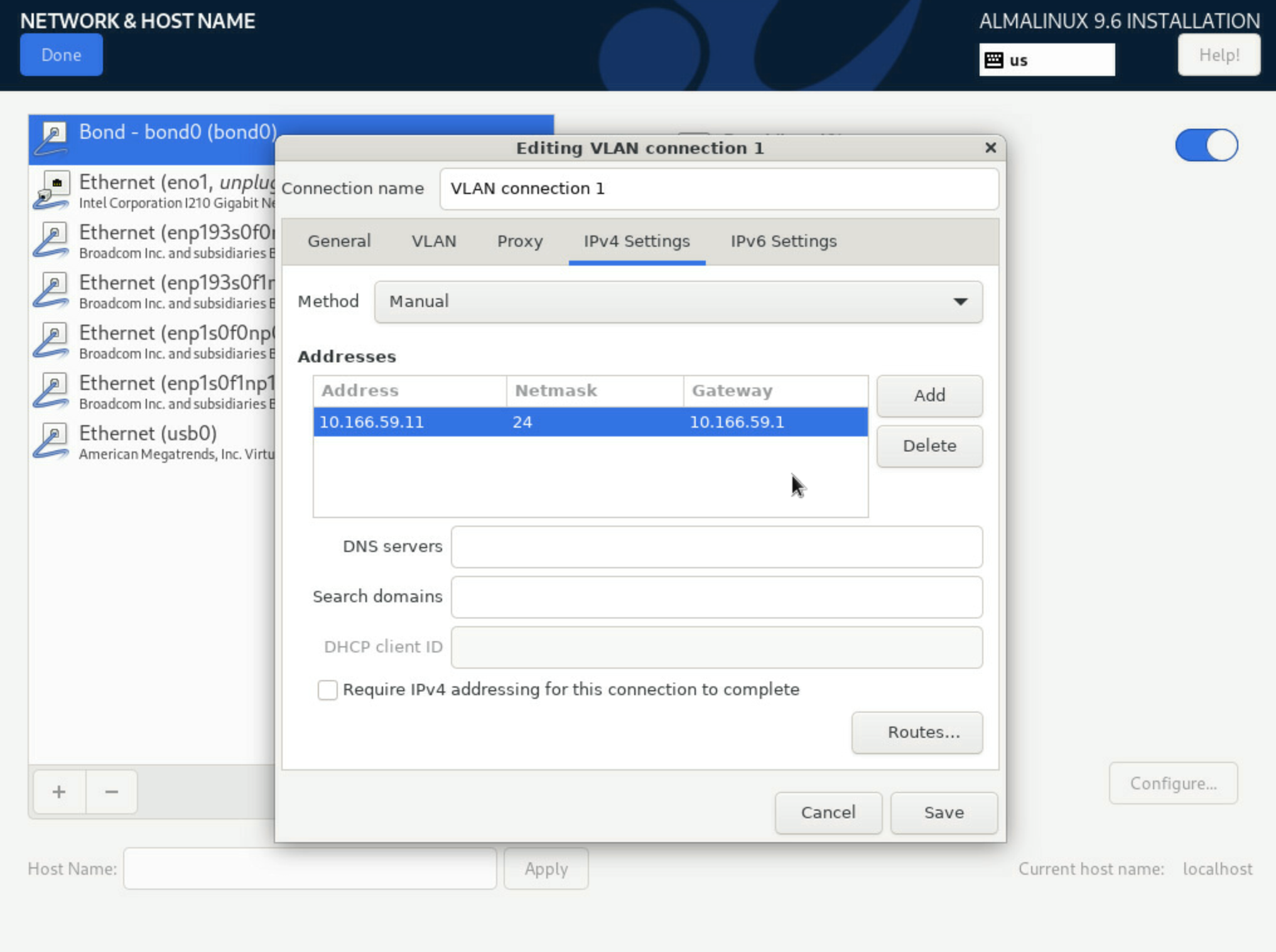This screenshot has height=952, width=1276.
Task: Click the enp1s0f1np1 Ethernet icon
Action: click(x=51, y=391)
